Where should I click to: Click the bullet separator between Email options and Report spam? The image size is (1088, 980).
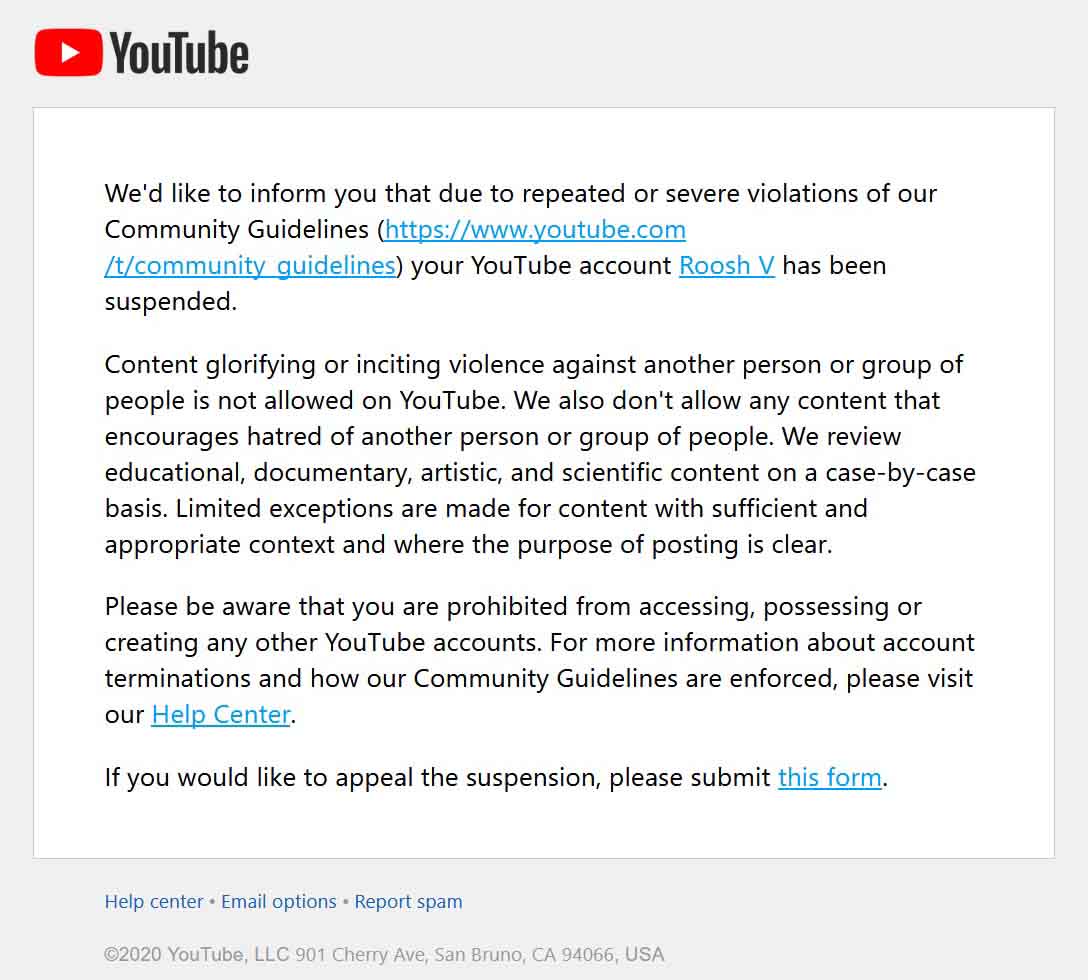click(346, 902)
